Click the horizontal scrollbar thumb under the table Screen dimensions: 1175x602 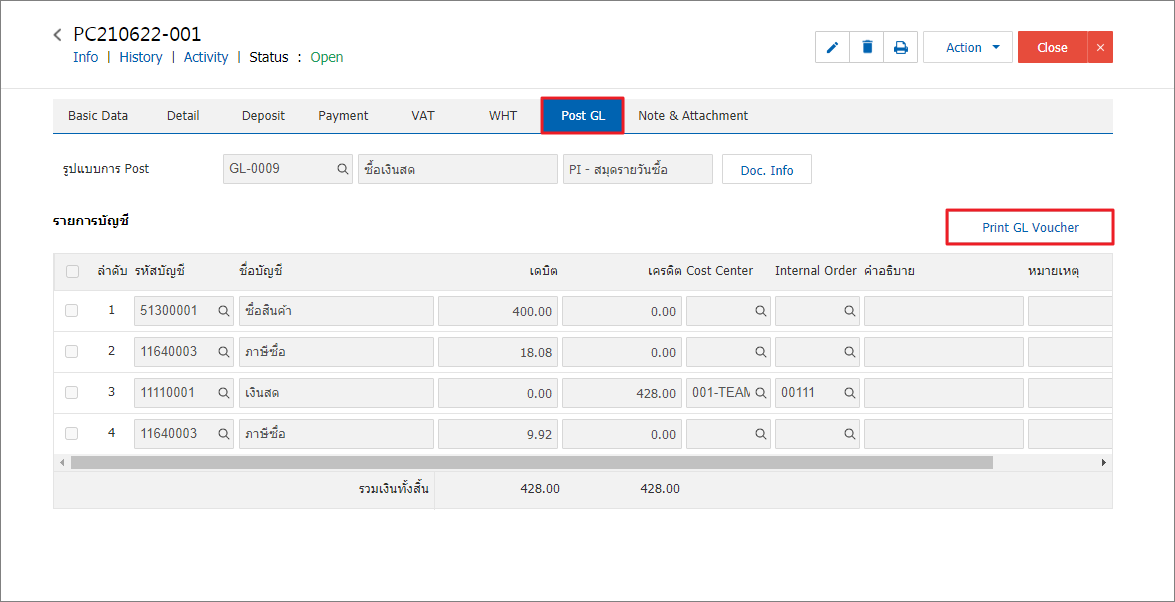click(x=531, y=463)
